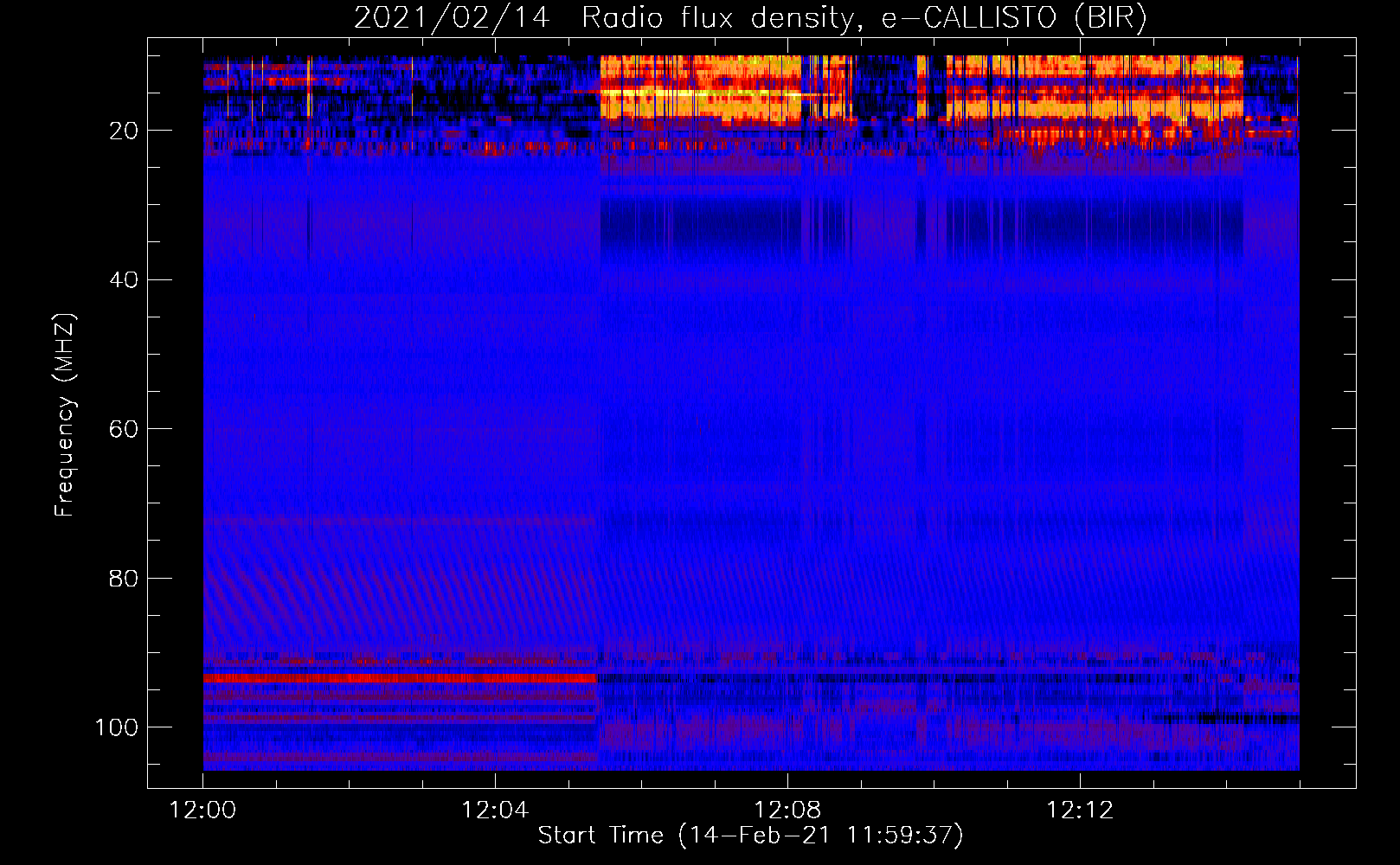Click the 80 MHz frequency tick label
This screenshot has width=1400, height=865.
click(x=125, y=578)
